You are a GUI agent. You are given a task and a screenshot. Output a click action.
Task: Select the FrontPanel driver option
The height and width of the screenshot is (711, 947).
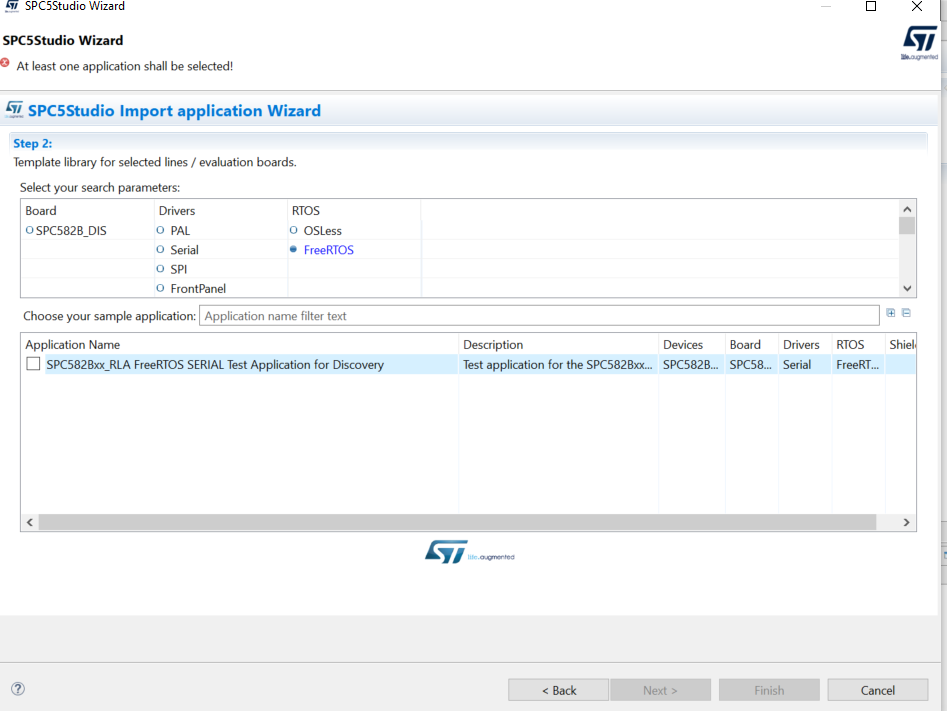(160, 288)
